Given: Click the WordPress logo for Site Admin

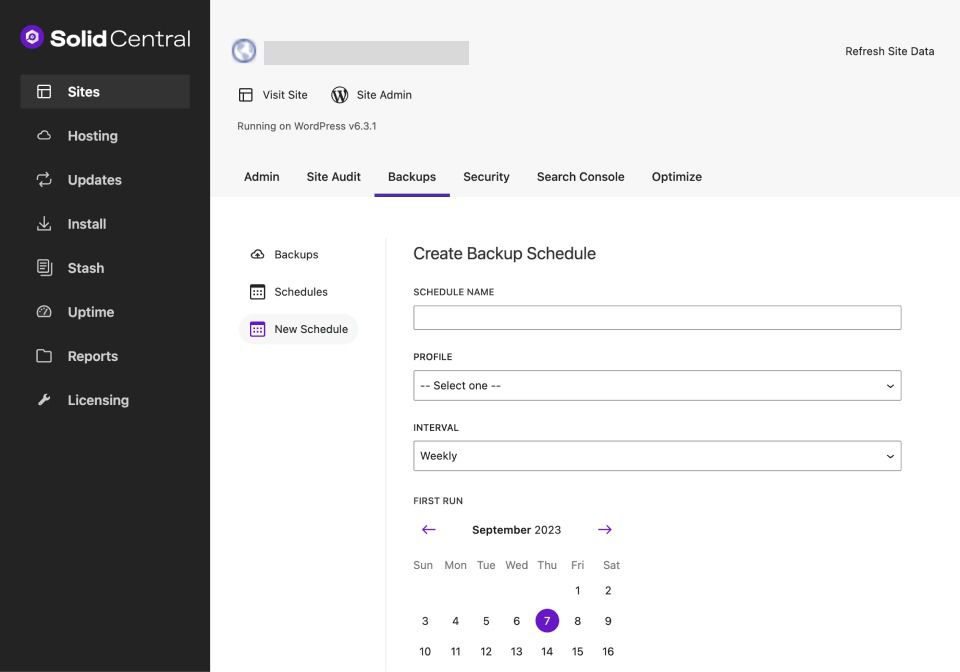Looking at the screenshot, I should pyautogui.click(x=340, y=95).
